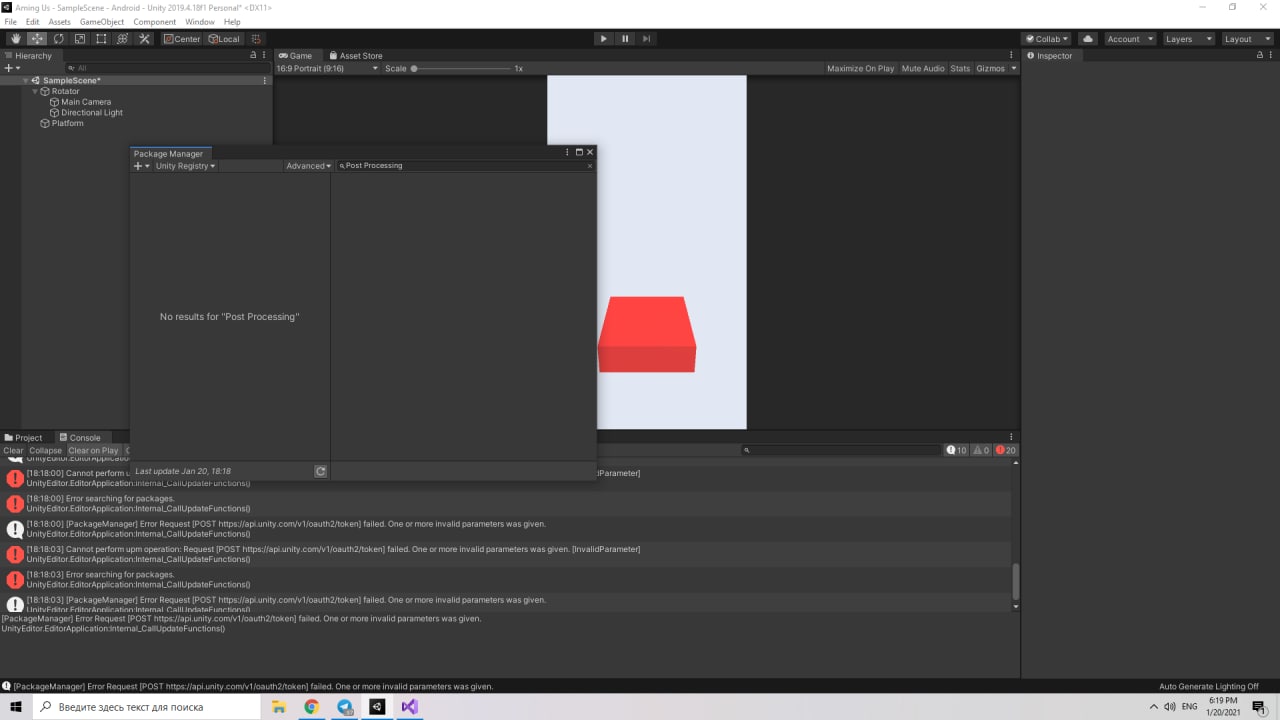Open the Advanced dropdown in Package Manager
Viewport: 1280px width, 720px height.
tap(308, 166)
